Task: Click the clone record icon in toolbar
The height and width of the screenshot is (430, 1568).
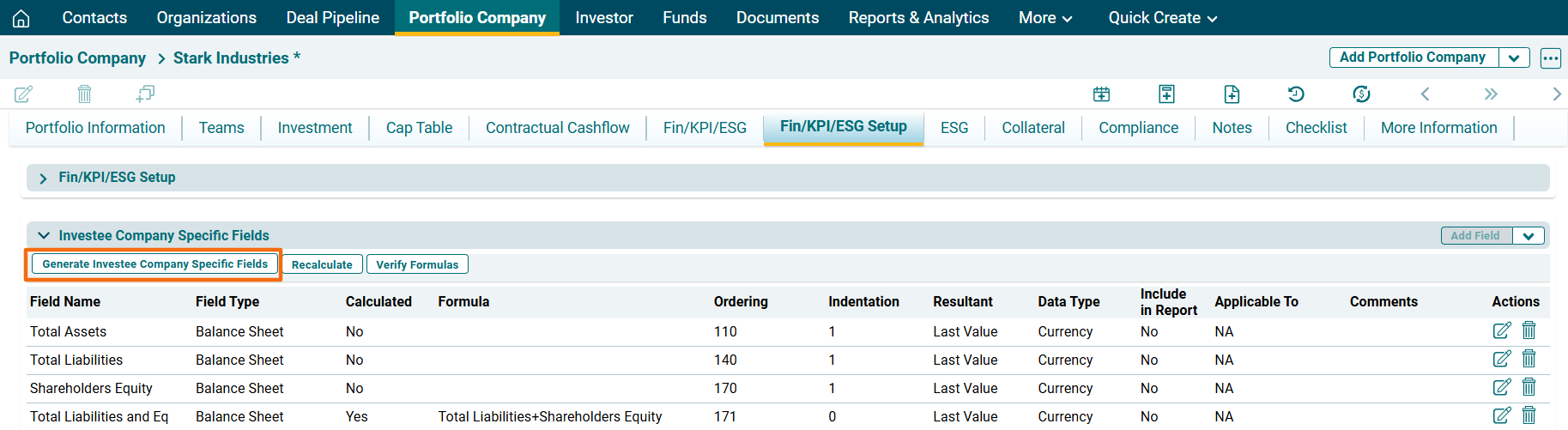Action: (x=145, y=94)
